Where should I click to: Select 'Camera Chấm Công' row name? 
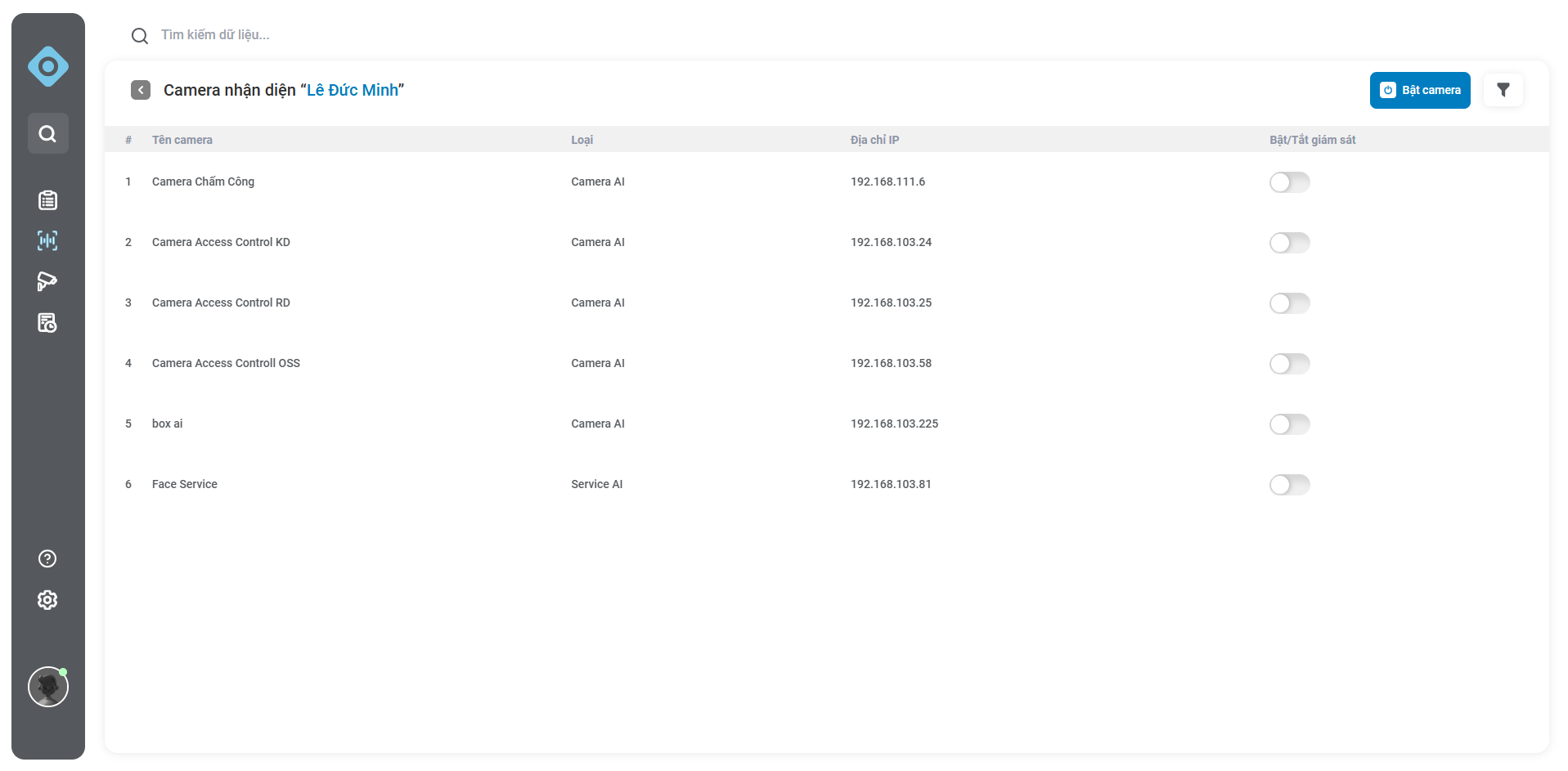[203, 182]
